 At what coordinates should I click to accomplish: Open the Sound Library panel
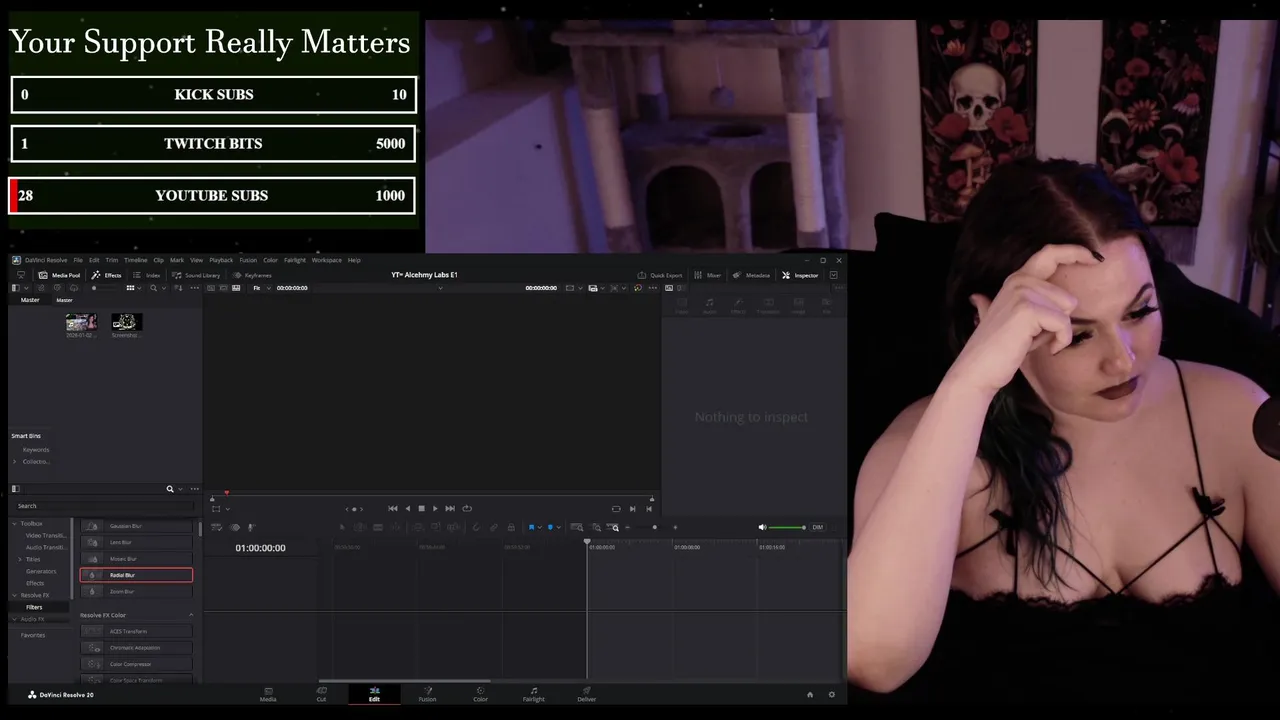(x=195, y=275)
